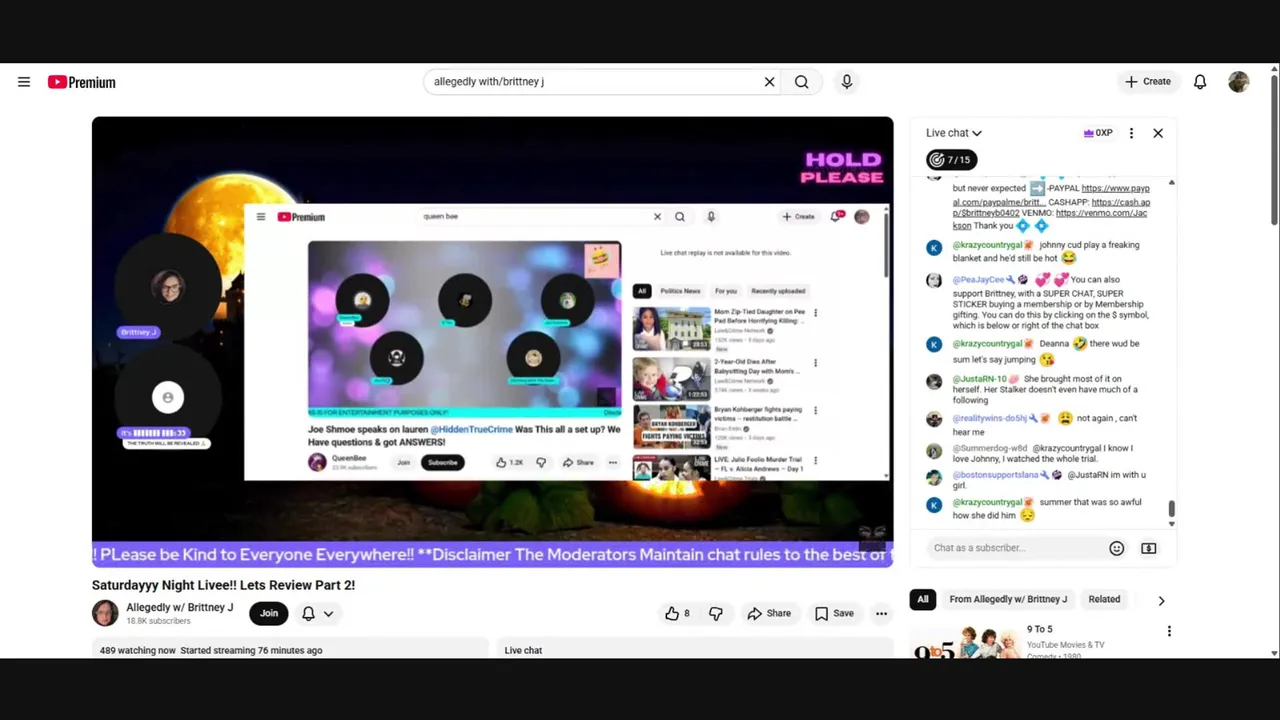Image resolution: width=1280 pixels, height=720 pixels.
Task: Open channel name Allegedly w/ Brittney J
Action: [180, 607]
